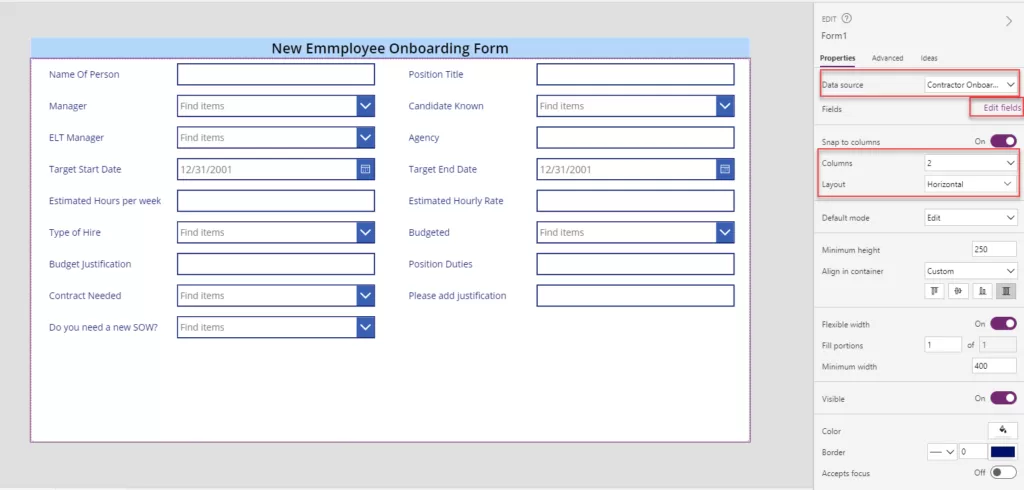Open the Target Start Date calendar picker
This screenshot has height=490, width=1024.
[x=365, y=170]
